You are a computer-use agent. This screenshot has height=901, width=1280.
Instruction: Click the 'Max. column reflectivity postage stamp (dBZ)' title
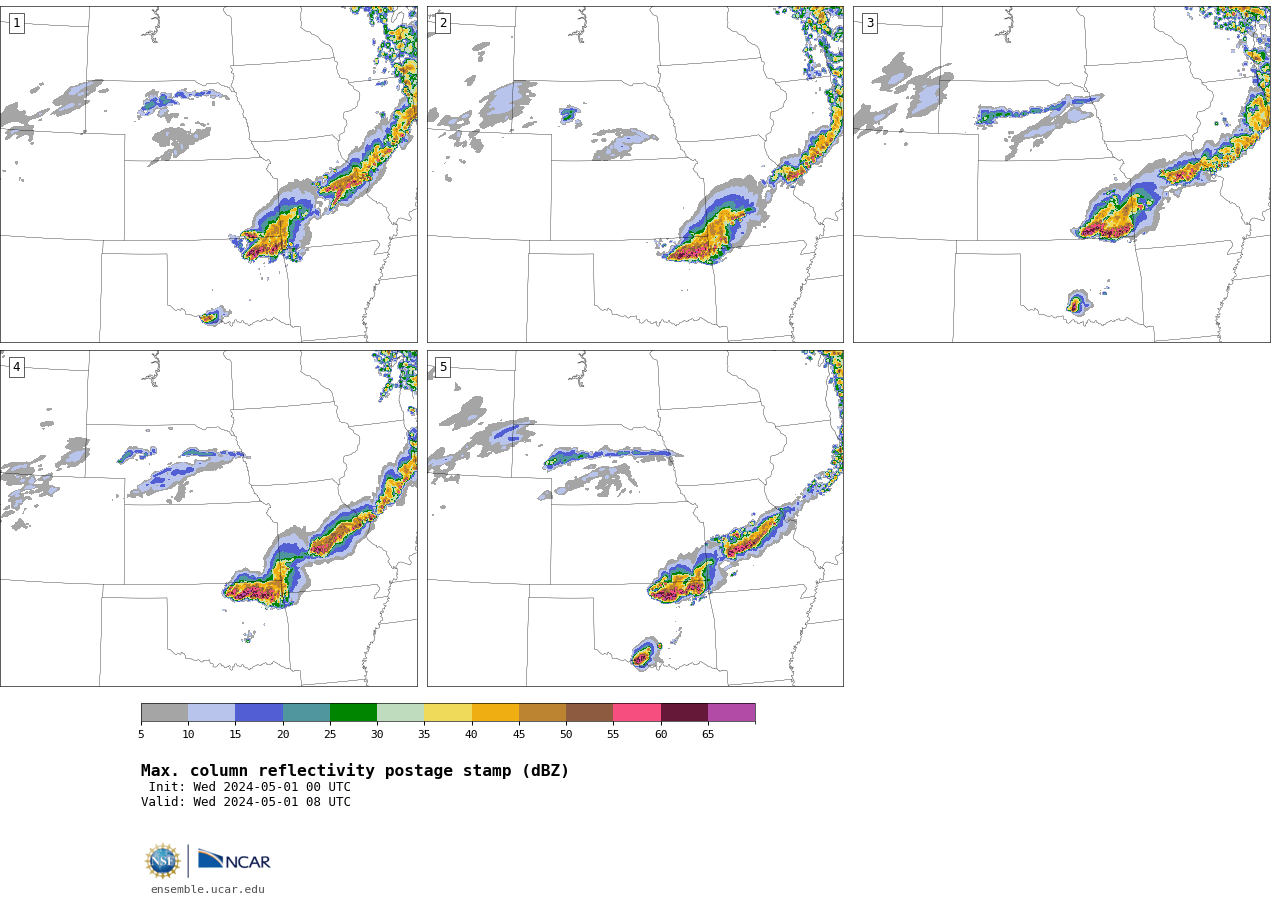[355, 771]
